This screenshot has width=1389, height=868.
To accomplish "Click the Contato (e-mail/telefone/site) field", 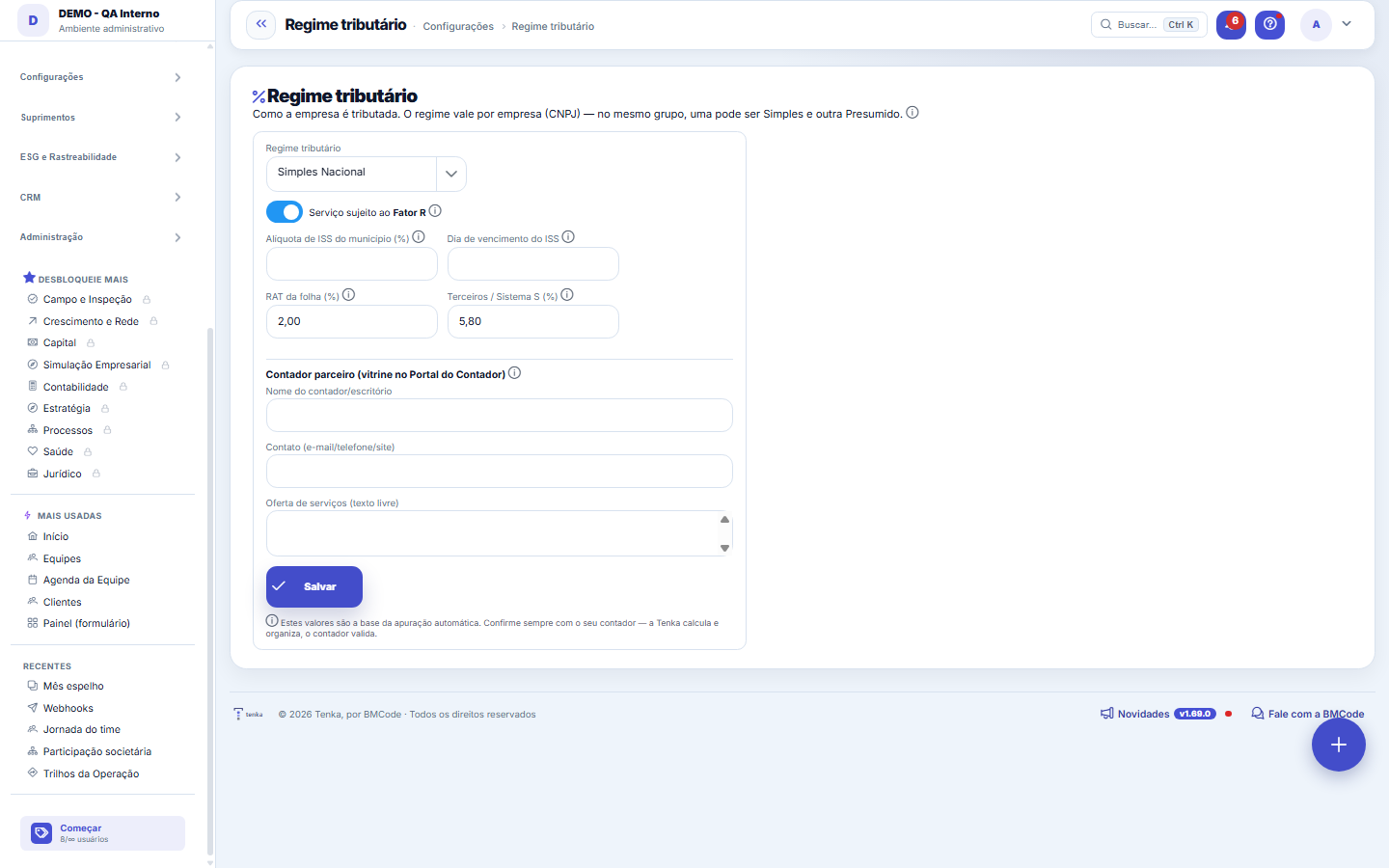I will click(500, 472).
